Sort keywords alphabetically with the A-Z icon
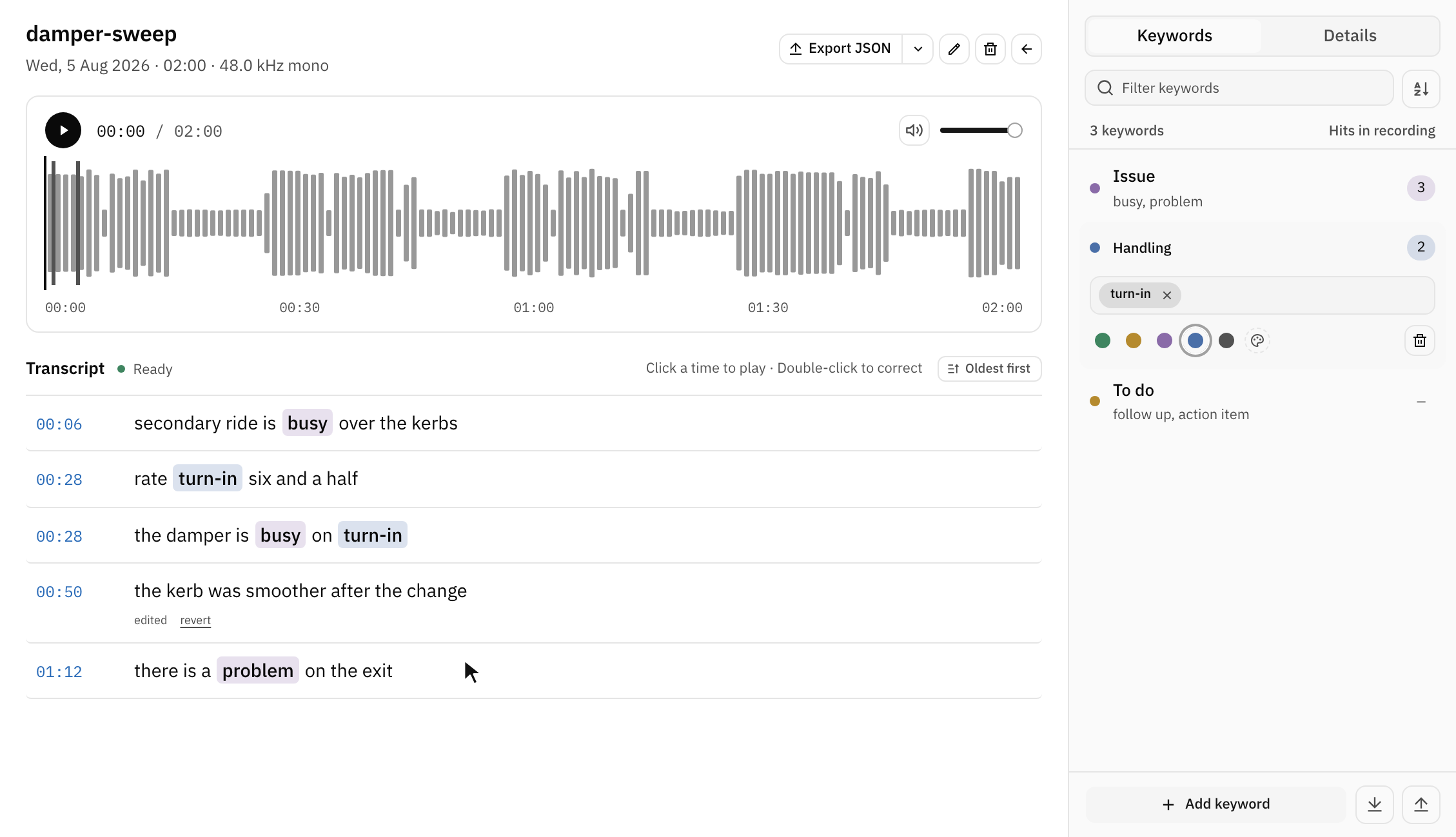 [x=1421, y=88]
